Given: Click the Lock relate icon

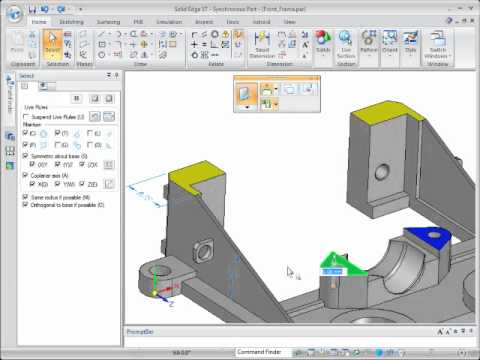Looking at the screenshot, I should [226, 34].
